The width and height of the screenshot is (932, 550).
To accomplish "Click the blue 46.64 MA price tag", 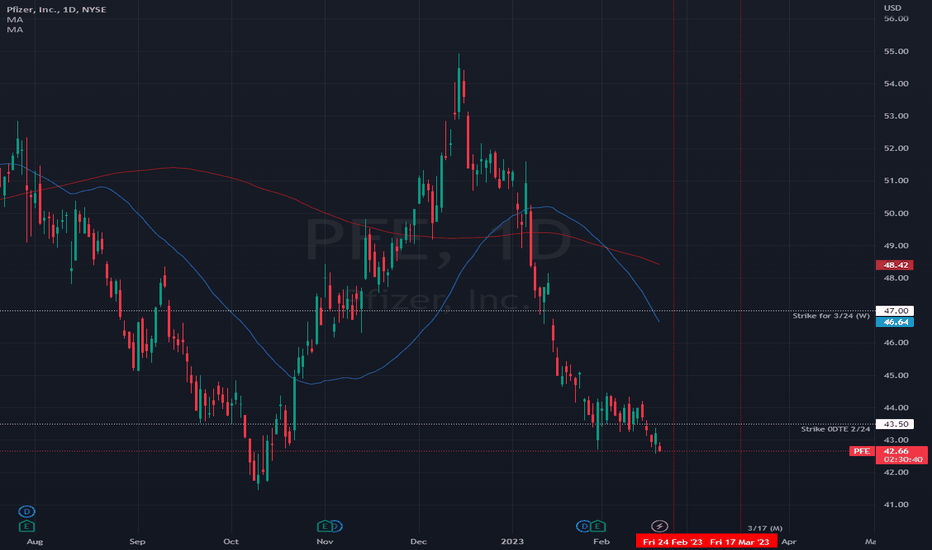I will (895, 322).
